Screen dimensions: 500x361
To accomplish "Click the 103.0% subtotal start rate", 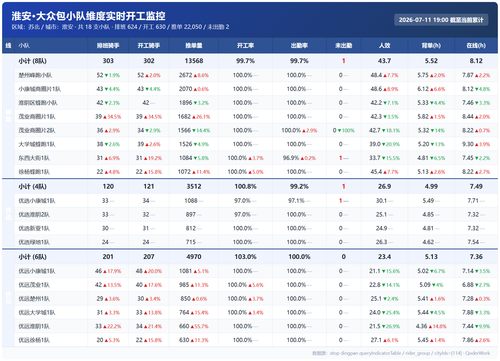I will (x=245, y=257).
